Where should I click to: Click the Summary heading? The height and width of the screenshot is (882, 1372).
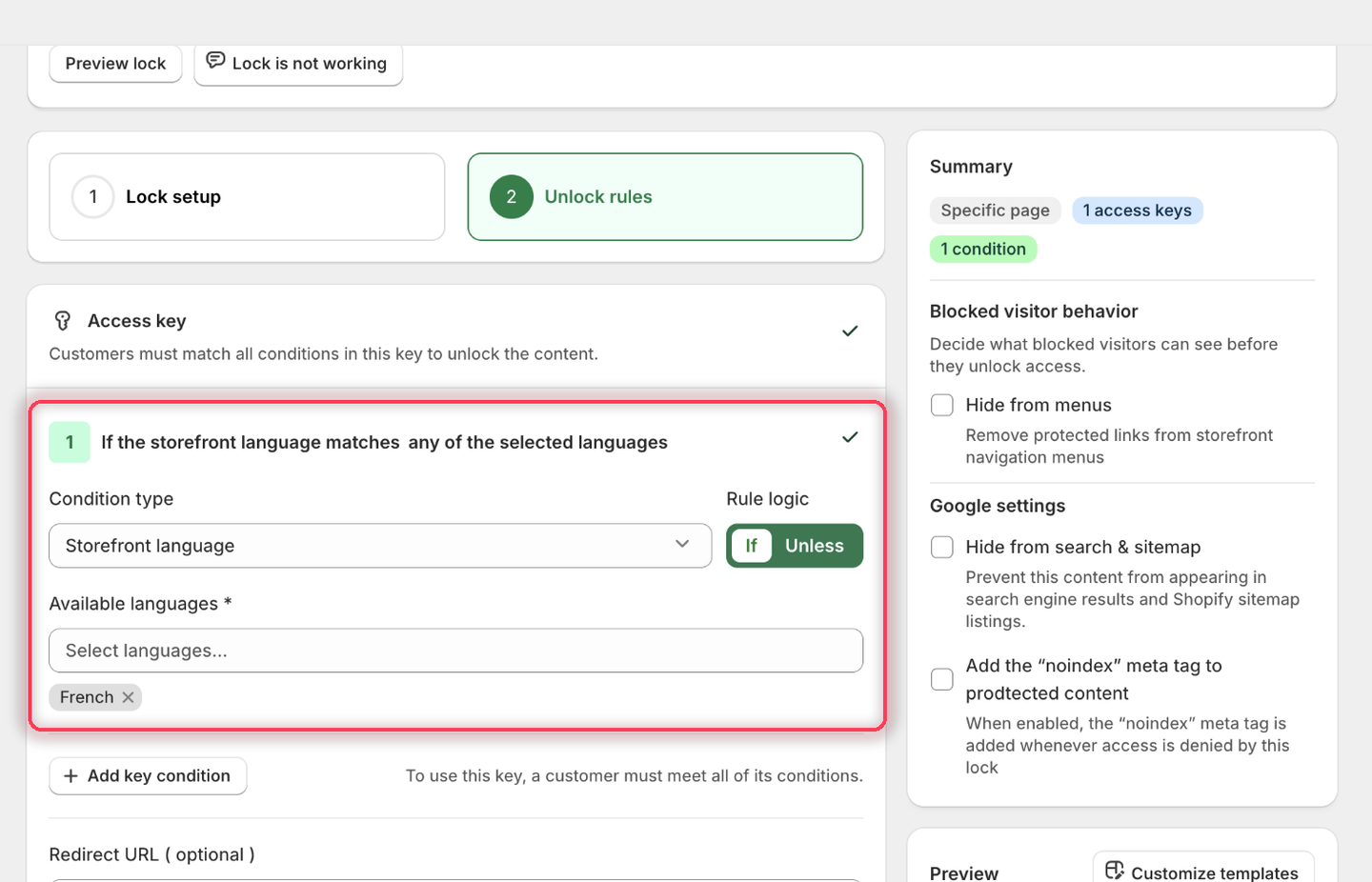971,167
